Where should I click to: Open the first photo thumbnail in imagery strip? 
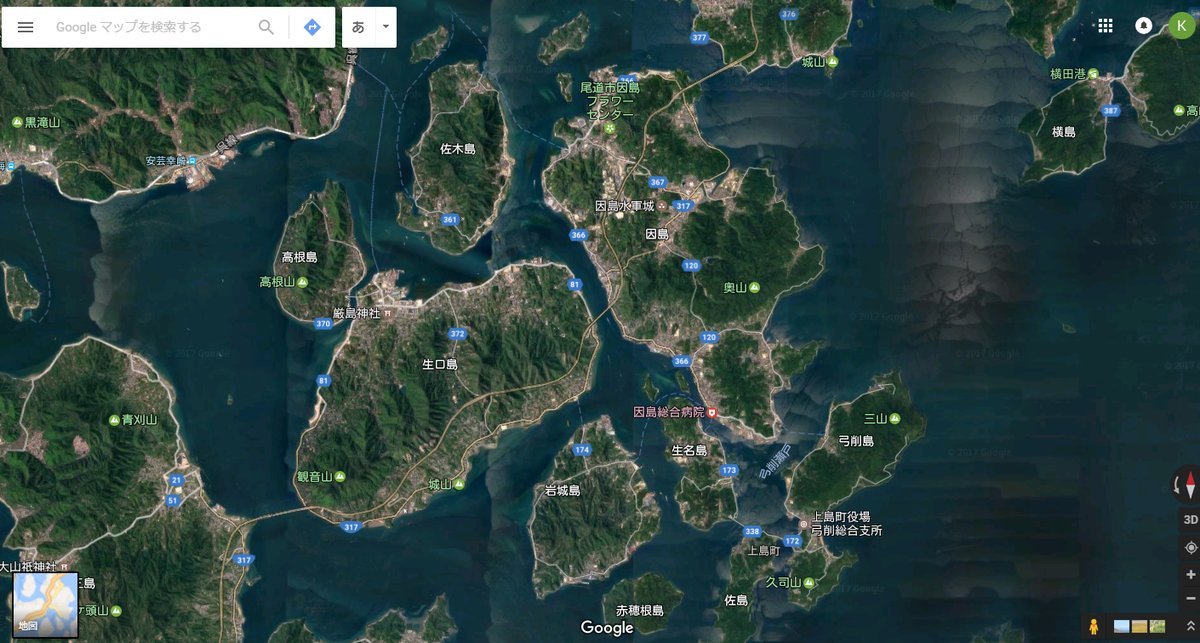[x=1122, y=626]
